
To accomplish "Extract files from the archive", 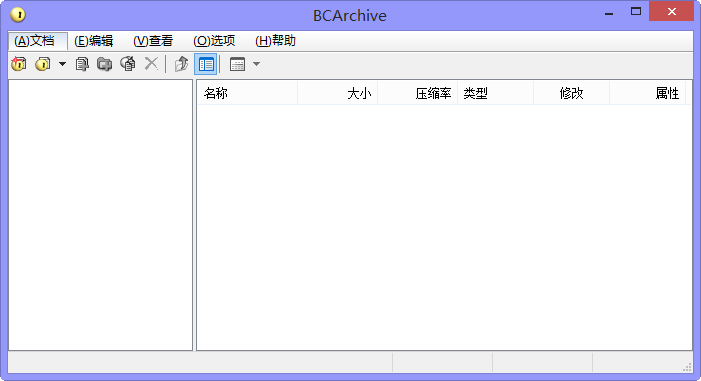I will (128, 64).
